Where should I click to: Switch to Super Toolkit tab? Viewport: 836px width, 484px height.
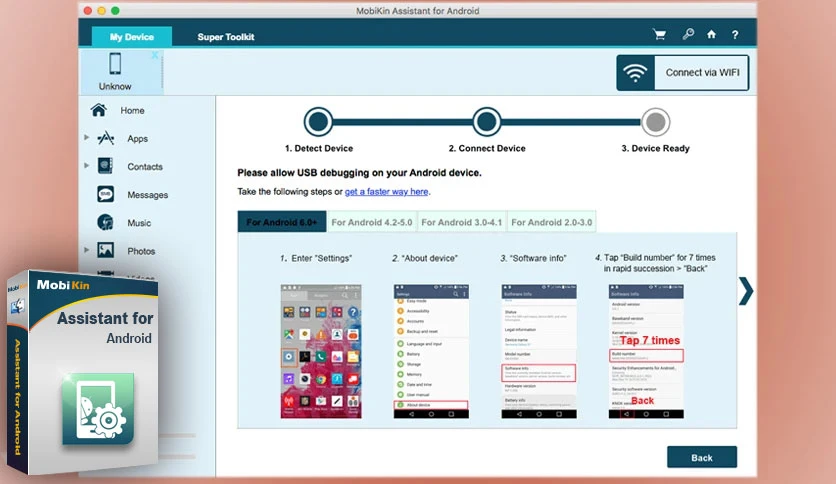pos(226,37)
